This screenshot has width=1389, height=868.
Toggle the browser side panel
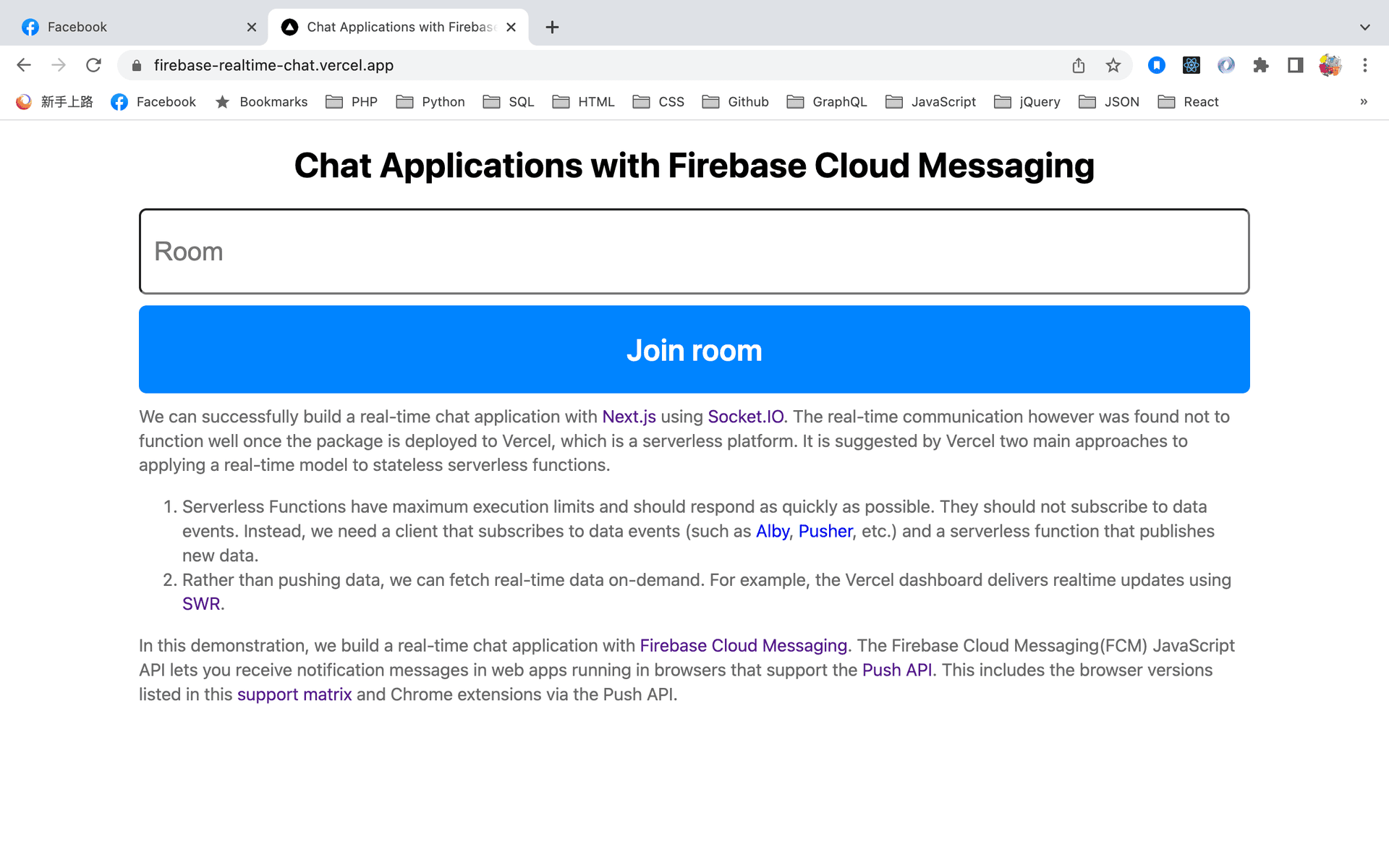point(1296,66)
